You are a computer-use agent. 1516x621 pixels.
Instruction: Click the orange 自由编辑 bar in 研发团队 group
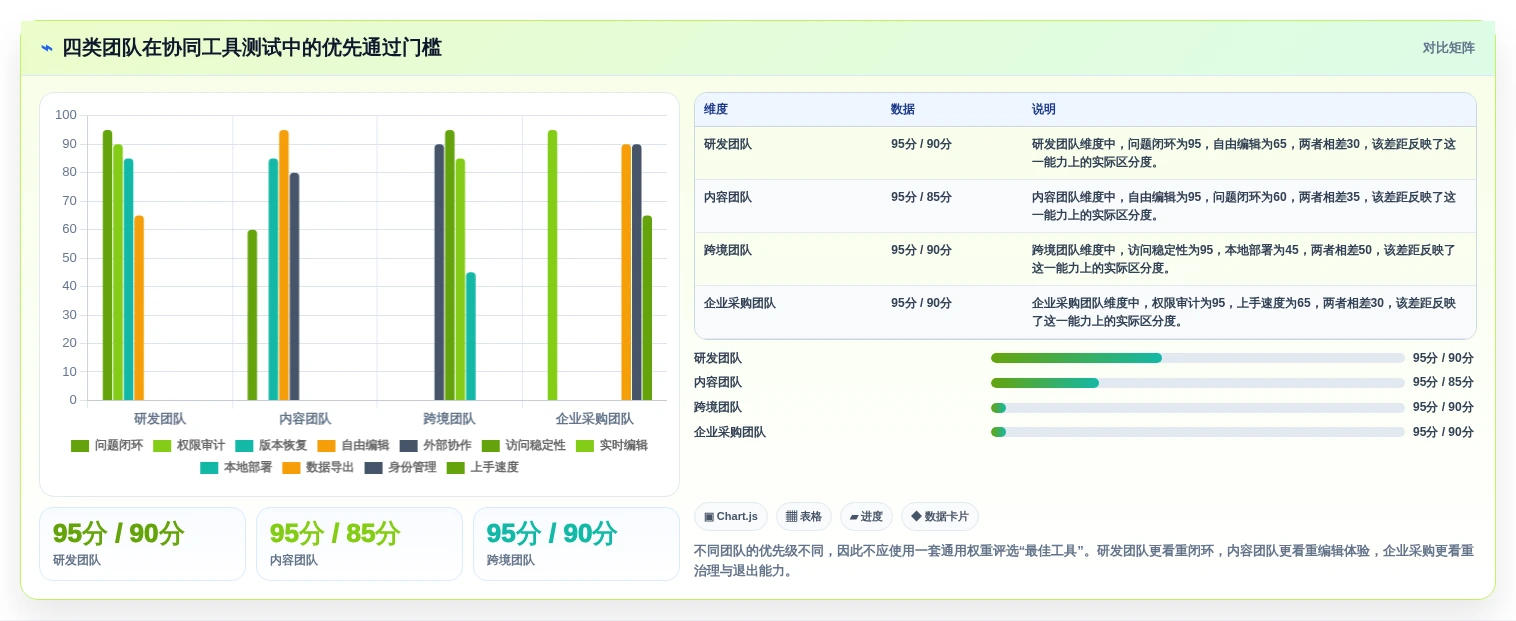139,308
